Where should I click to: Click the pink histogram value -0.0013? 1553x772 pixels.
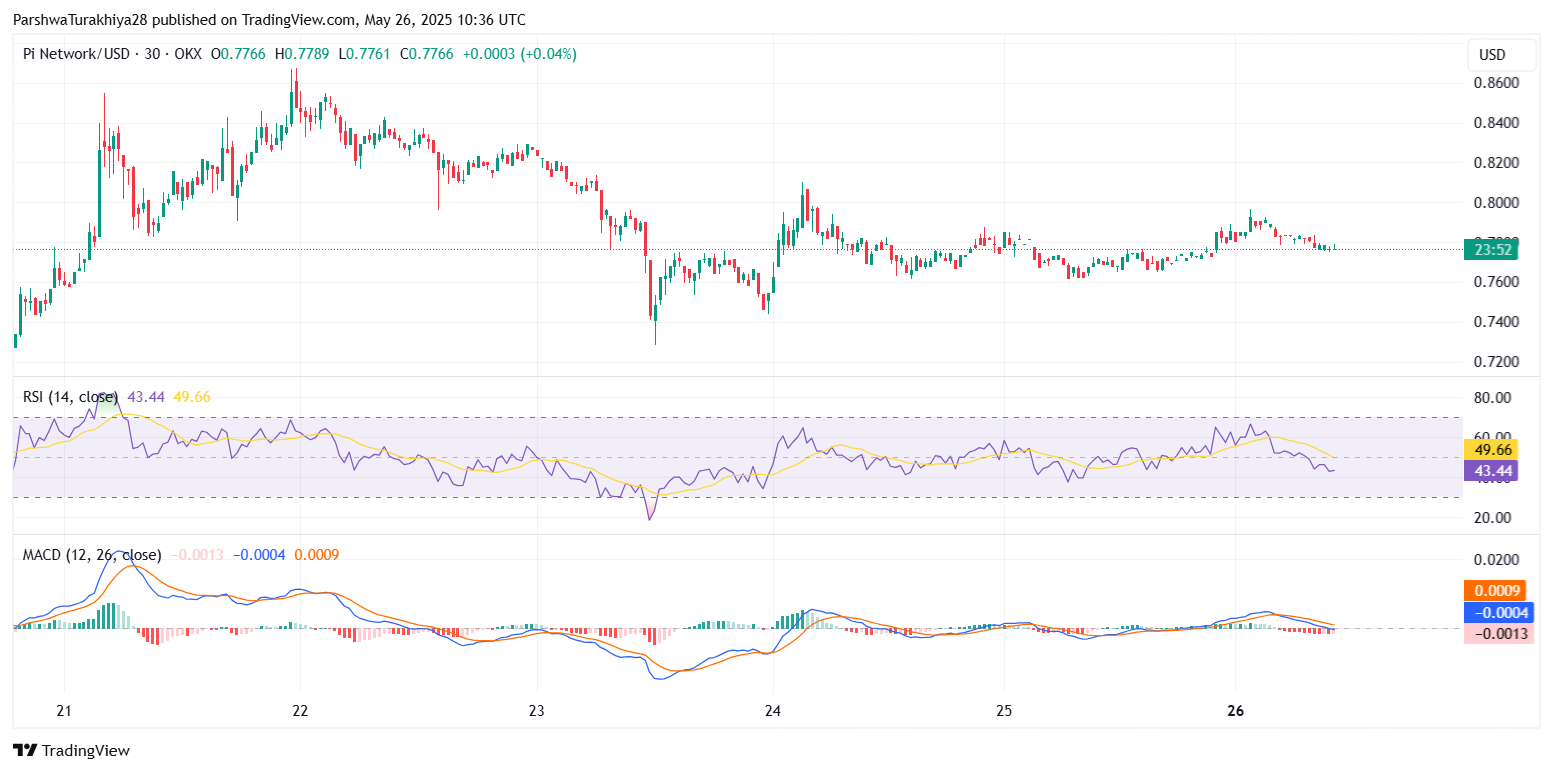click(196, 552)
